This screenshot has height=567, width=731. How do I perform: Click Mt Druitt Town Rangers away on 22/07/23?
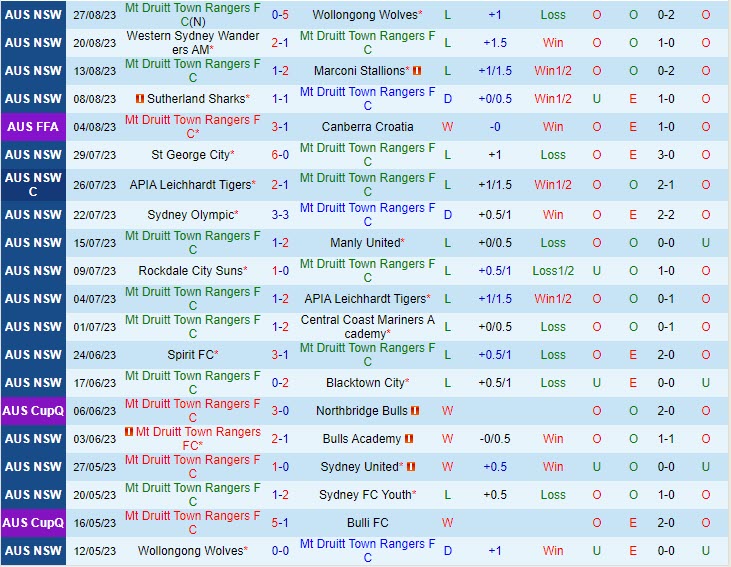[367, 215]
